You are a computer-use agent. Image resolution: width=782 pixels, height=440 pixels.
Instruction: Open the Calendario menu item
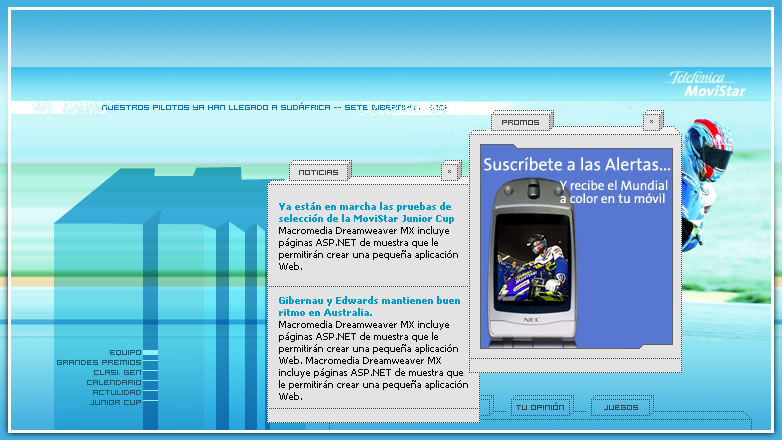114,382
